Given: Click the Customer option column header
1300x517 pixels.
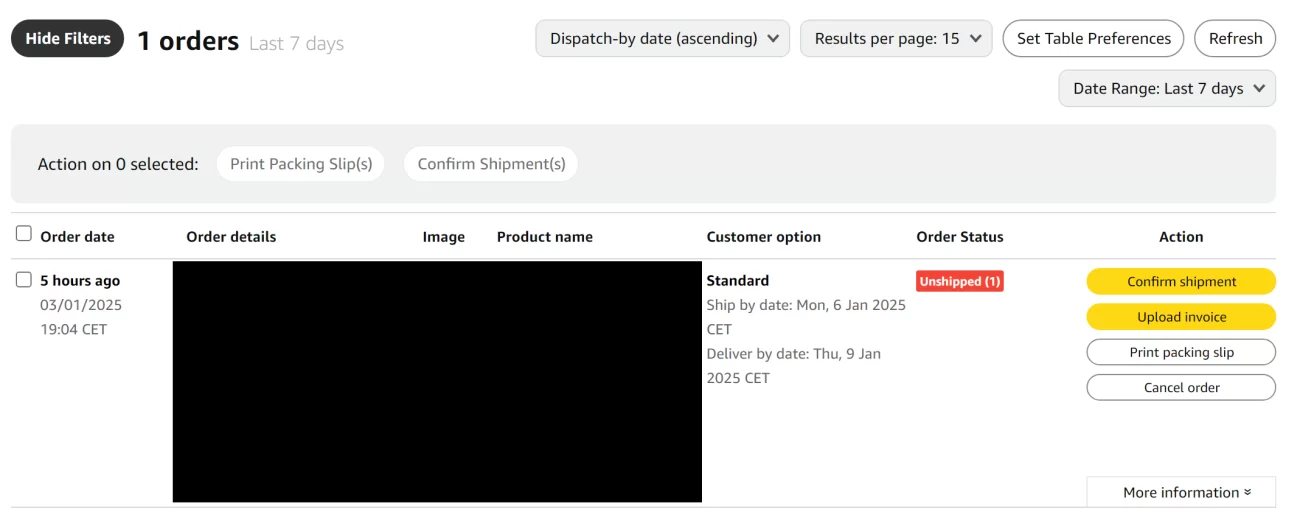Looking at the screenshot, I should click(x=763, y=237).
